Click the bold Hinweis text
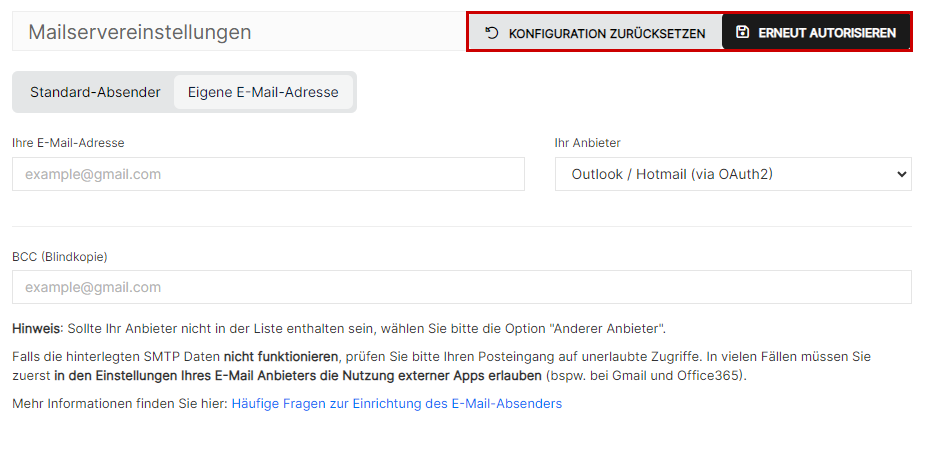The height and width of the screenshot is (455, 934). click(x=36, y=328)
